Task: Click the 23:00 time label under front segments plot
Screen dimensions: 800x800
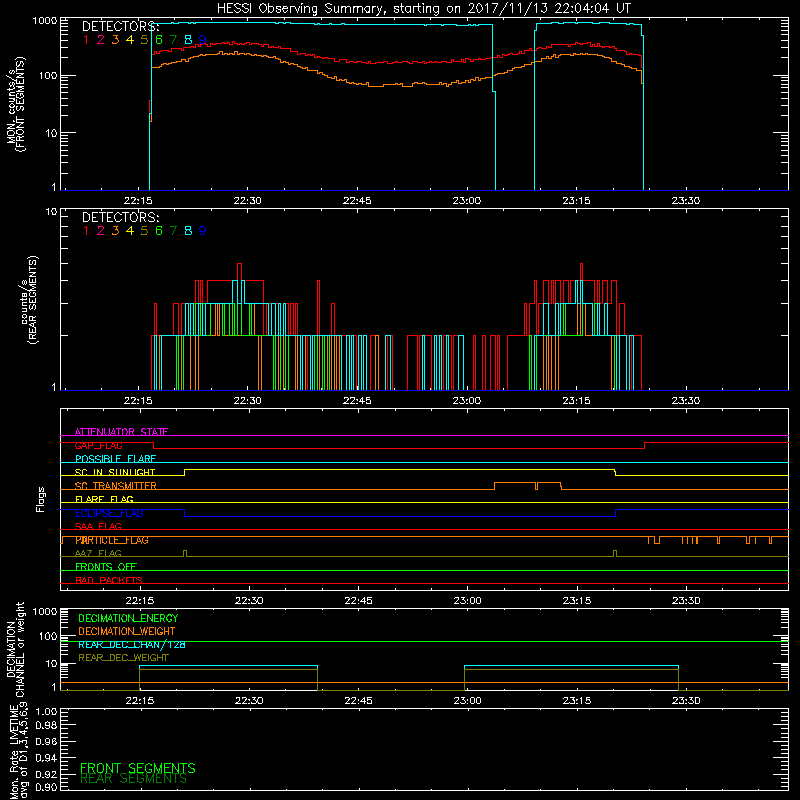Action: [466, 201]
